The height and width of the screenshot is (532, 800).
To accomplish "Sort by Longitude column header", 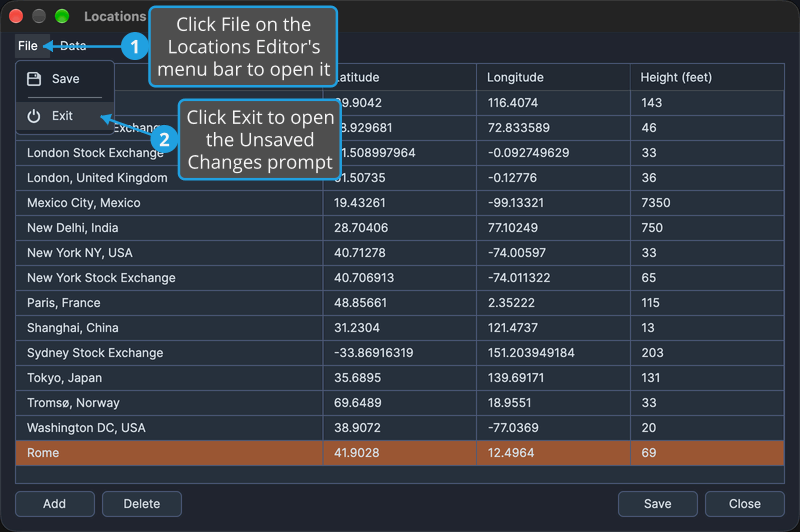I will pos(553,78).
